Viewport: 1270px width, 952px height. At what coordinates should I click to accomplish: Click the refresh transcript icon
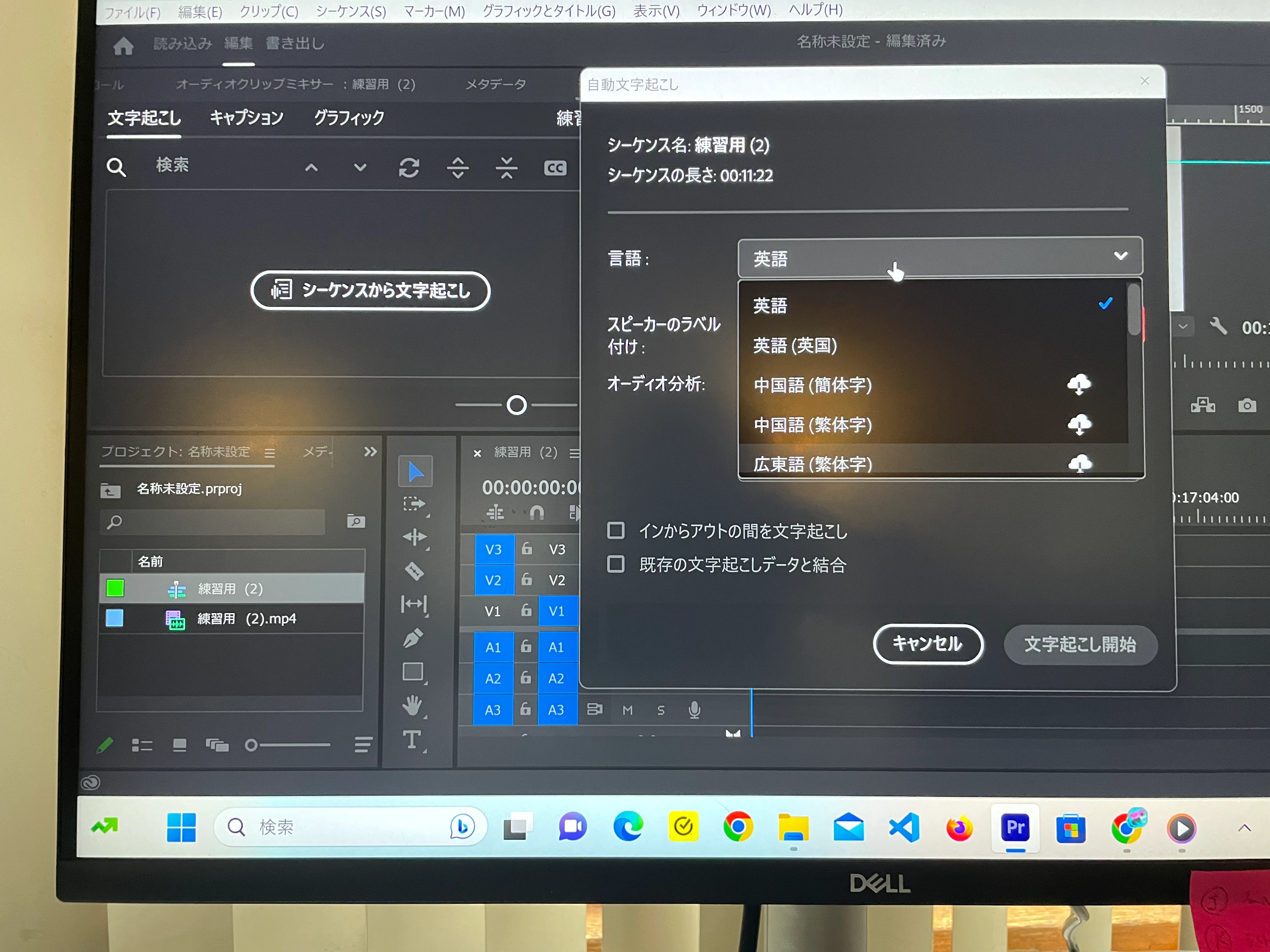pos(409,168)
